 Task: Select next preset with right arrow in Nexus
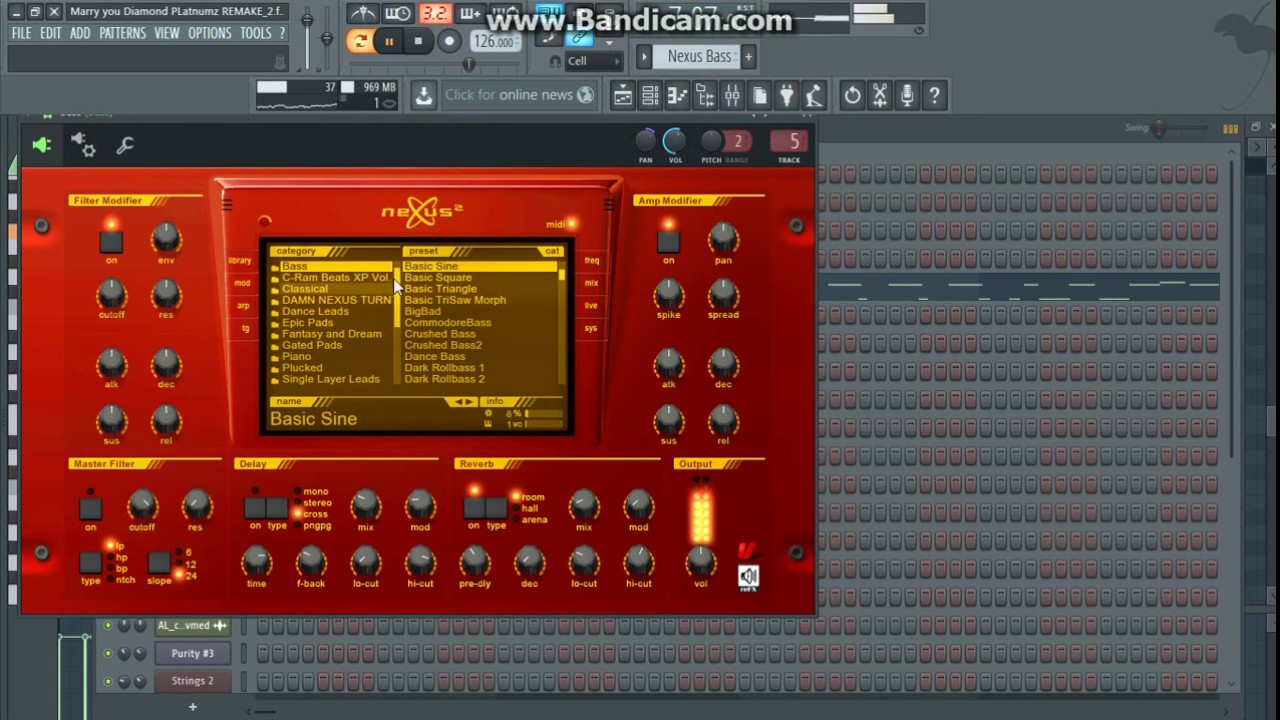click(x=470, y=401)
